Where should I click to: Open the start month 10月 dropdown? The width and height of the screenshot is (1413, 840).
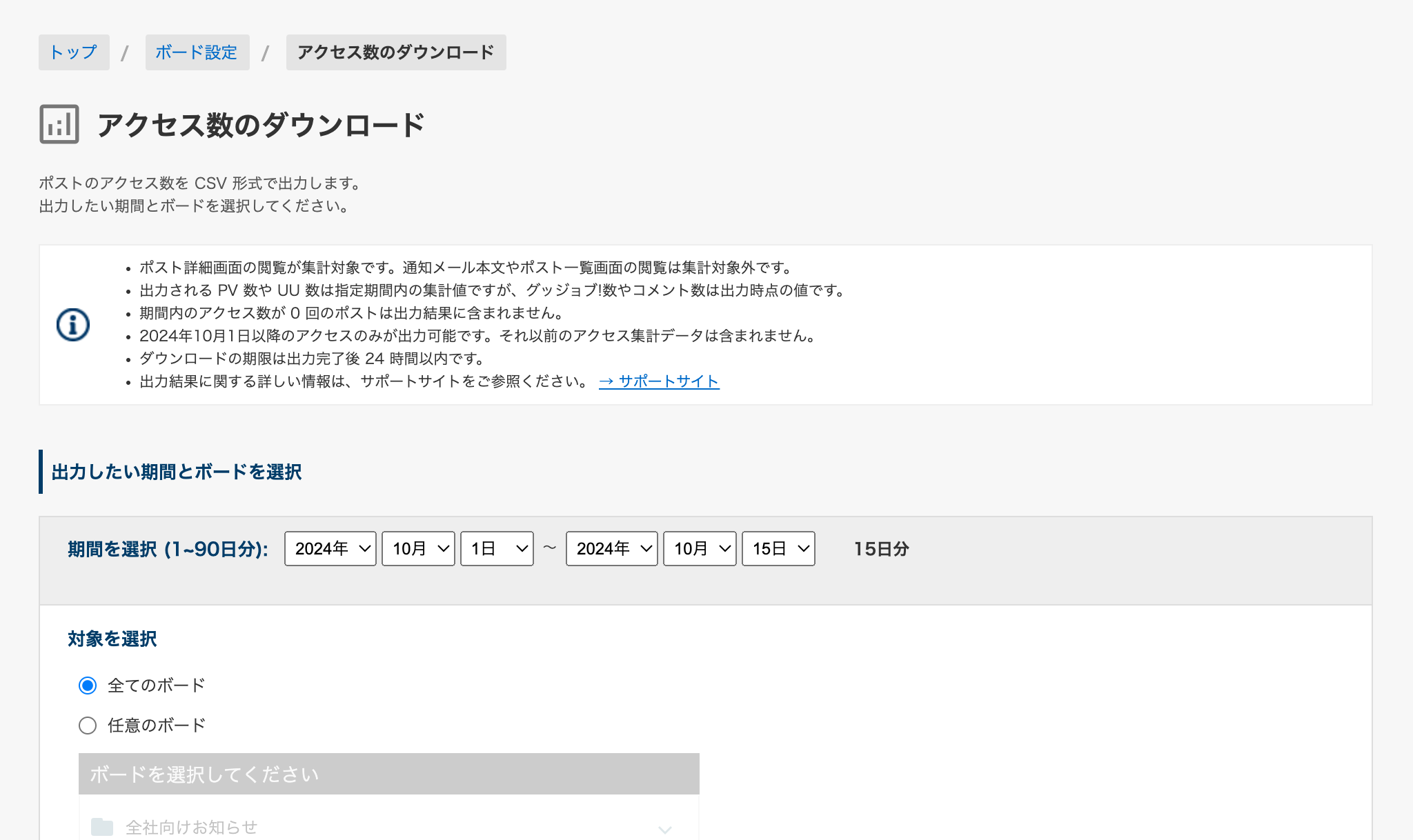[x=418, y=549]
